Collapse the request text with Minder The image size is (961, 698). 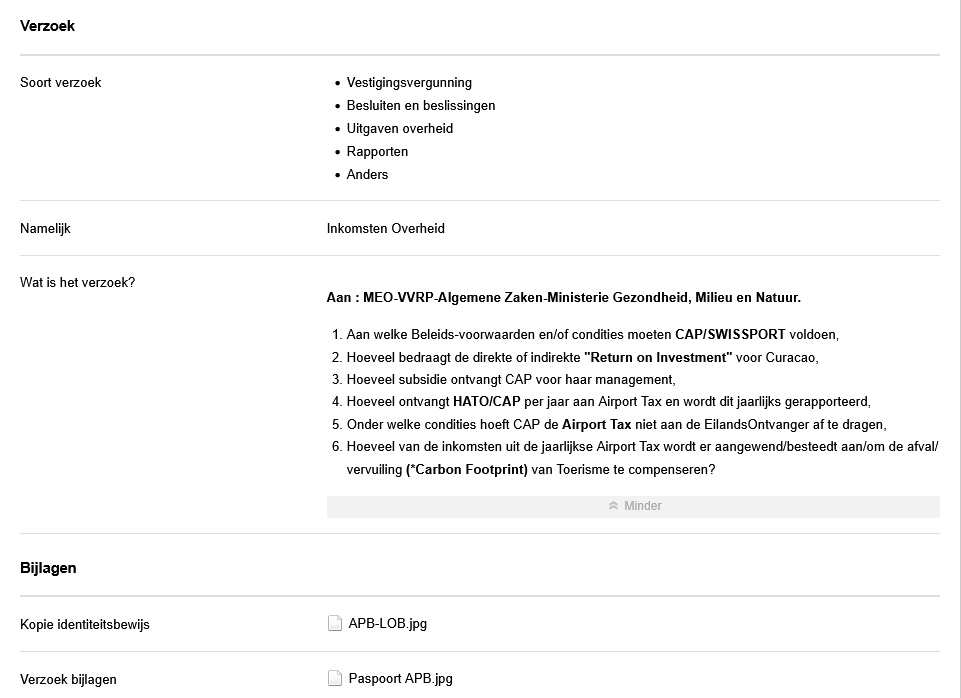tap(633, 506)
